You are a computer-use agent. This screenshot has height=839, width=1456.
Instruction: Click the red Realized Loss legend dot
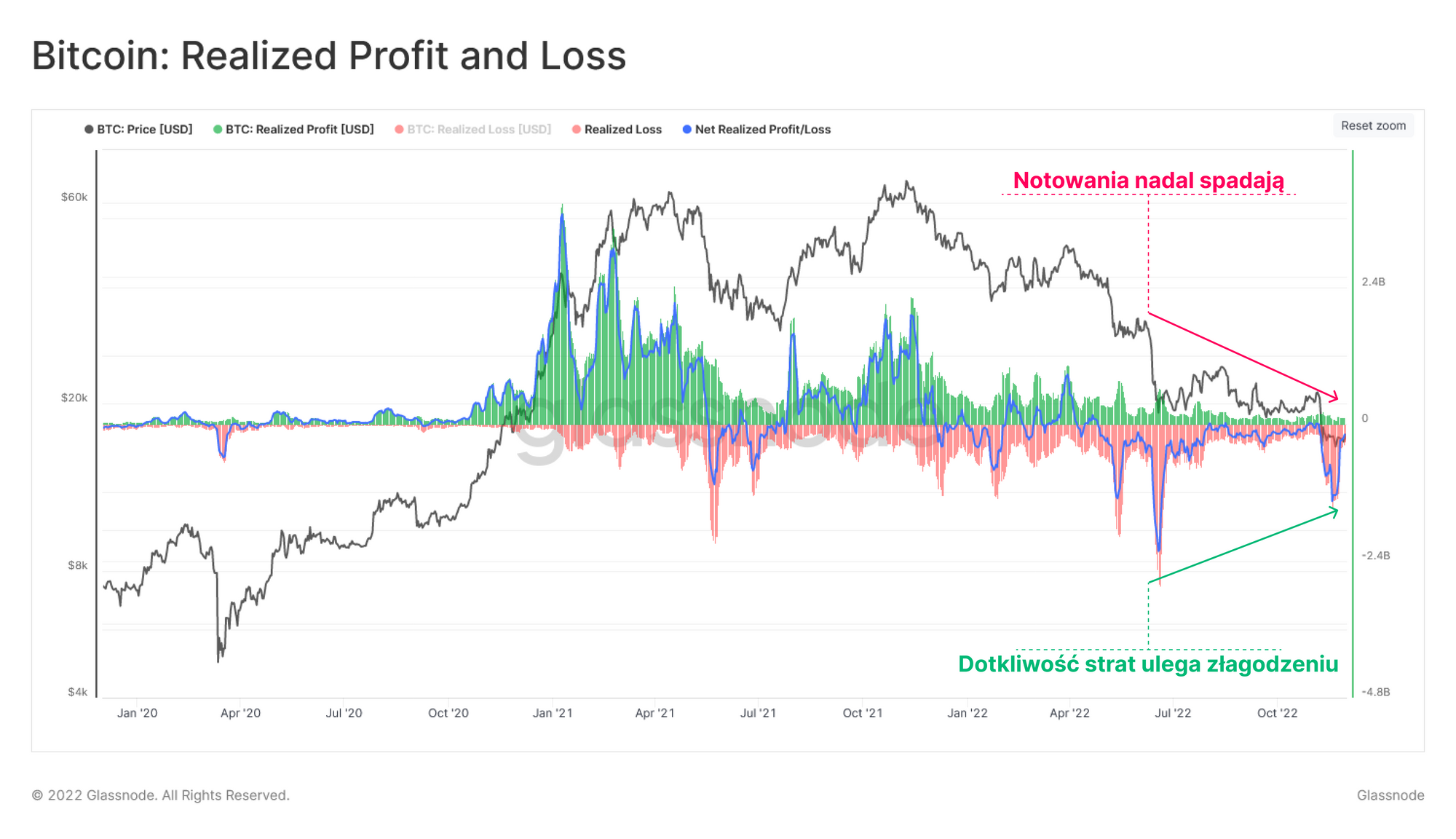coord(577,129)
